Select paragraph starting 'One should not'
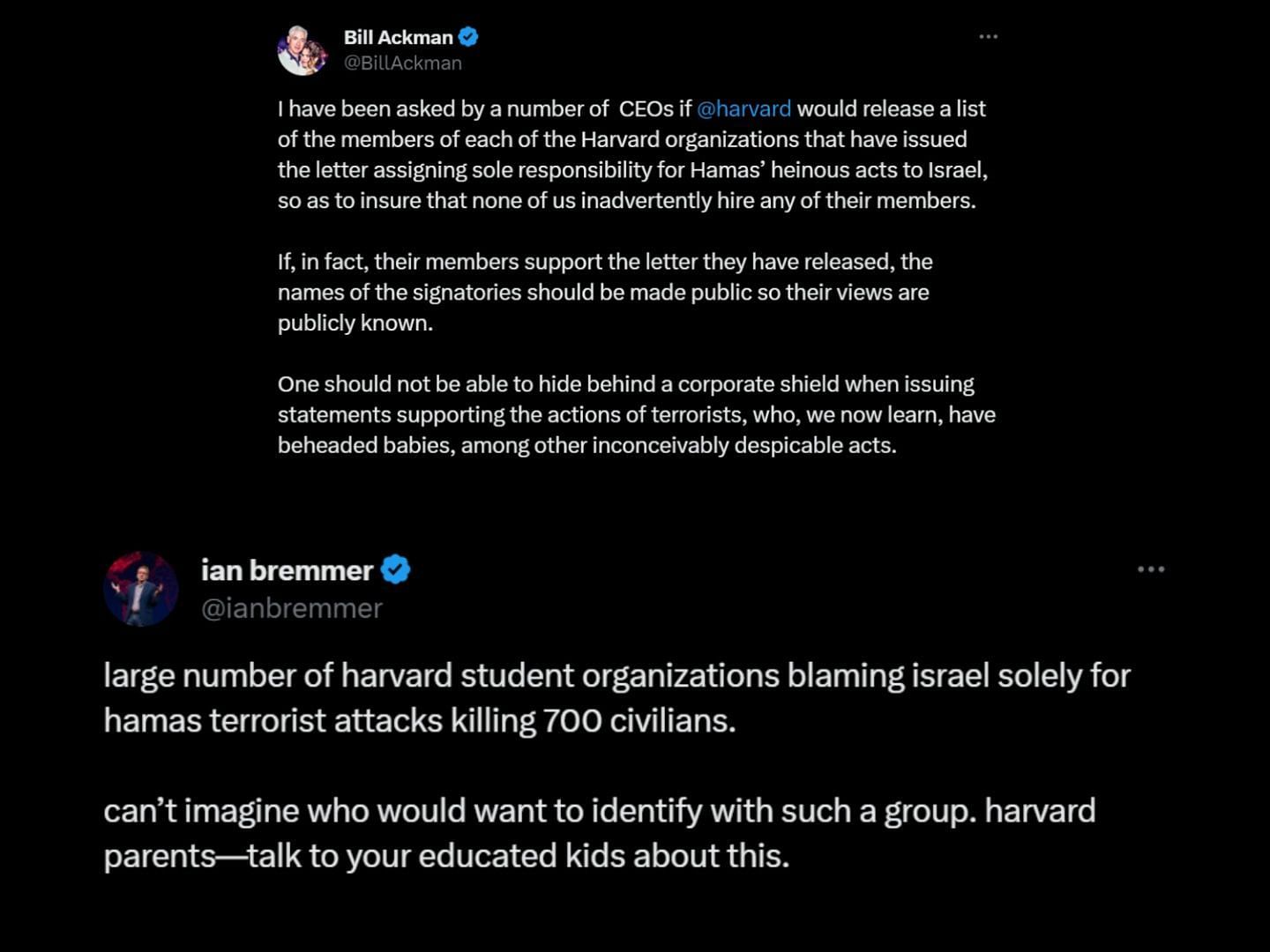Viewport: 1270px width, 952px height. point(637,414)
